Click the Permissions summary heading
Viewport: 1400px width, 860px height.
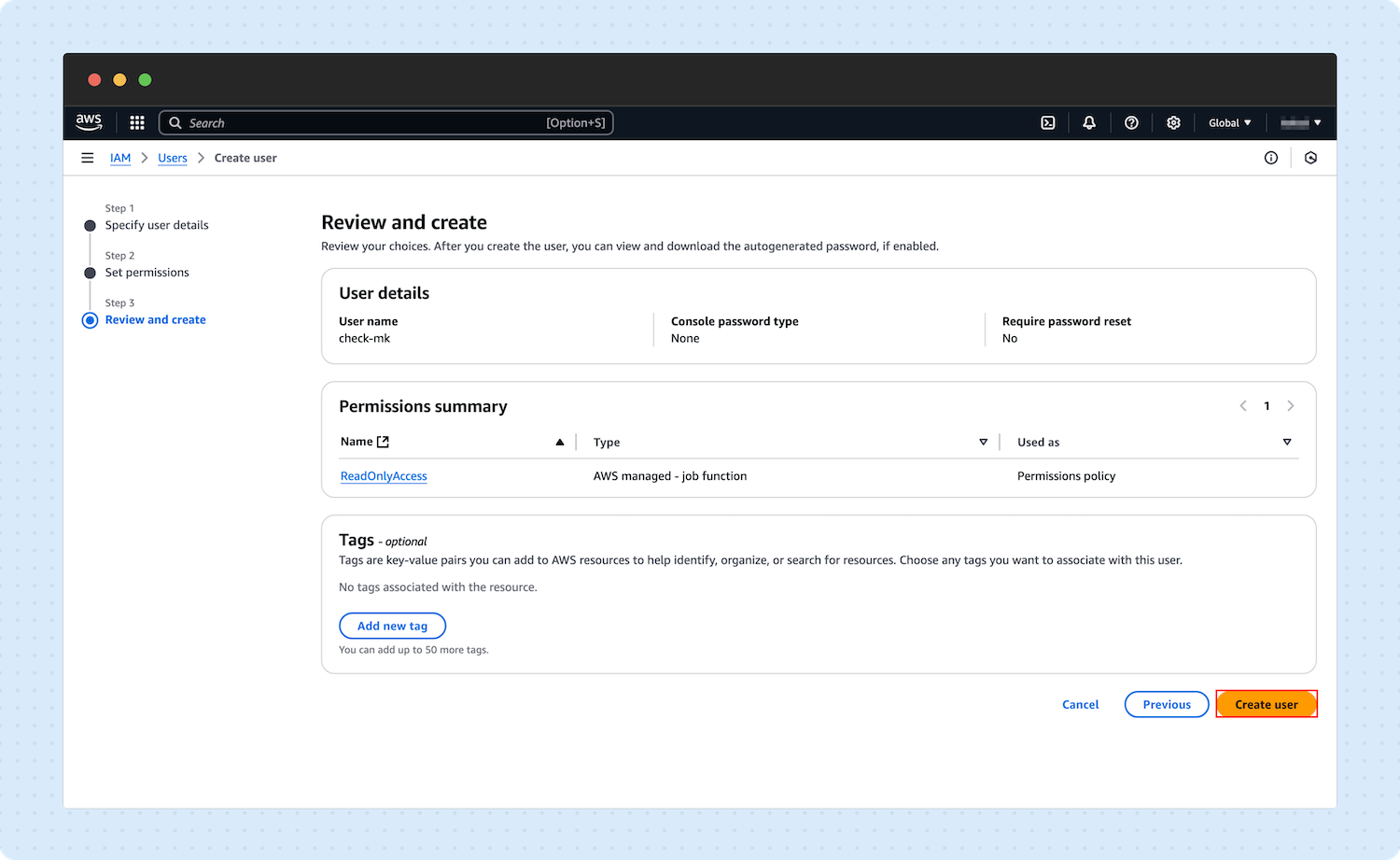423,406
